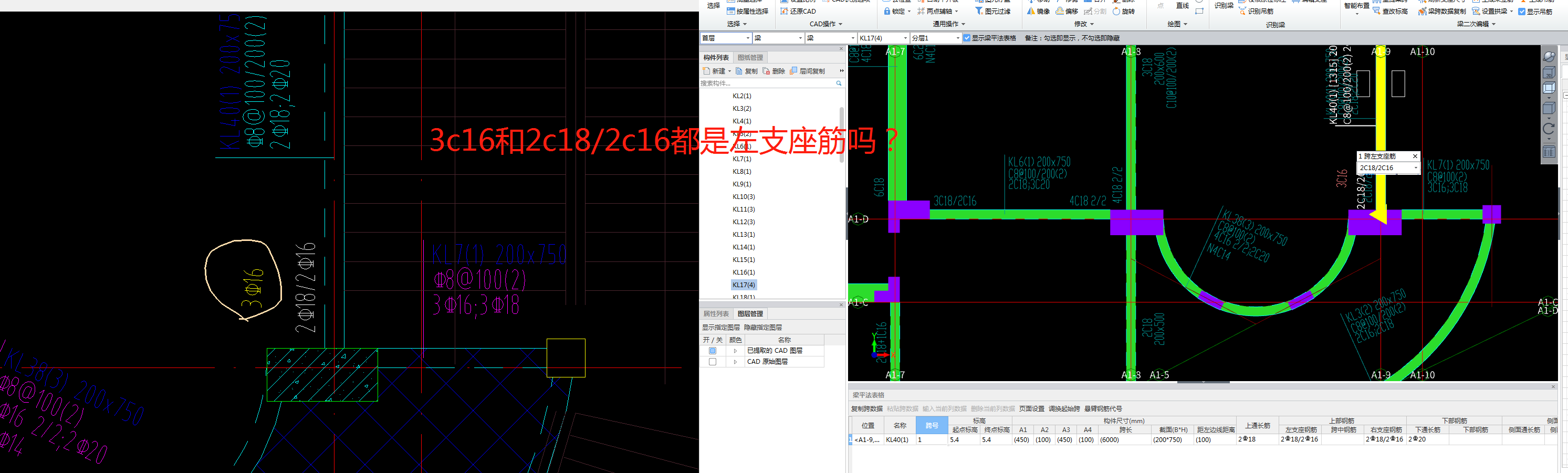This screenshot has width=1568, height=473.
Task: Close the 构件列表 panel
Action: tap(841, 49)
